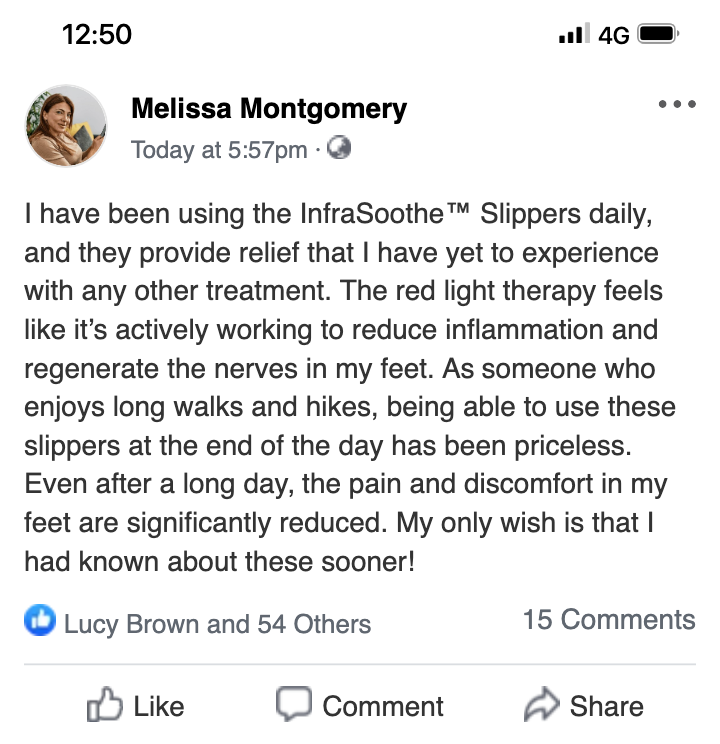Tap the 4G network indicator
Image resolution: width=720 pixels, height=744 pixels.
[612, 34]
